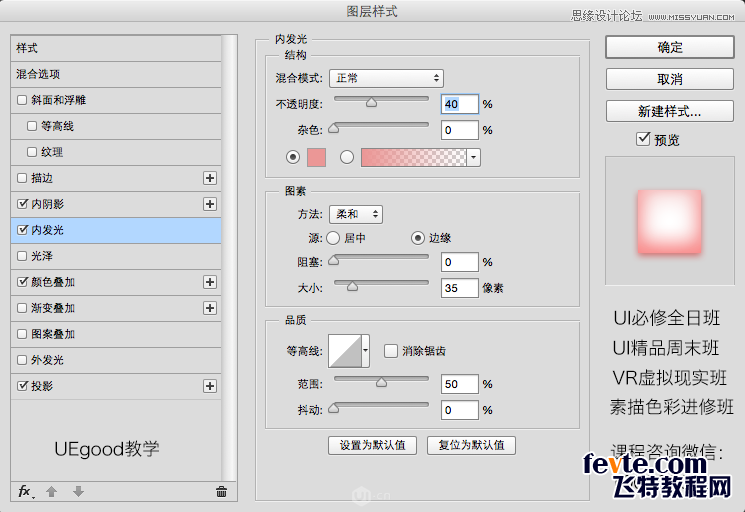Click the 确定 button
Screen dimensions: 745x512
670,47
